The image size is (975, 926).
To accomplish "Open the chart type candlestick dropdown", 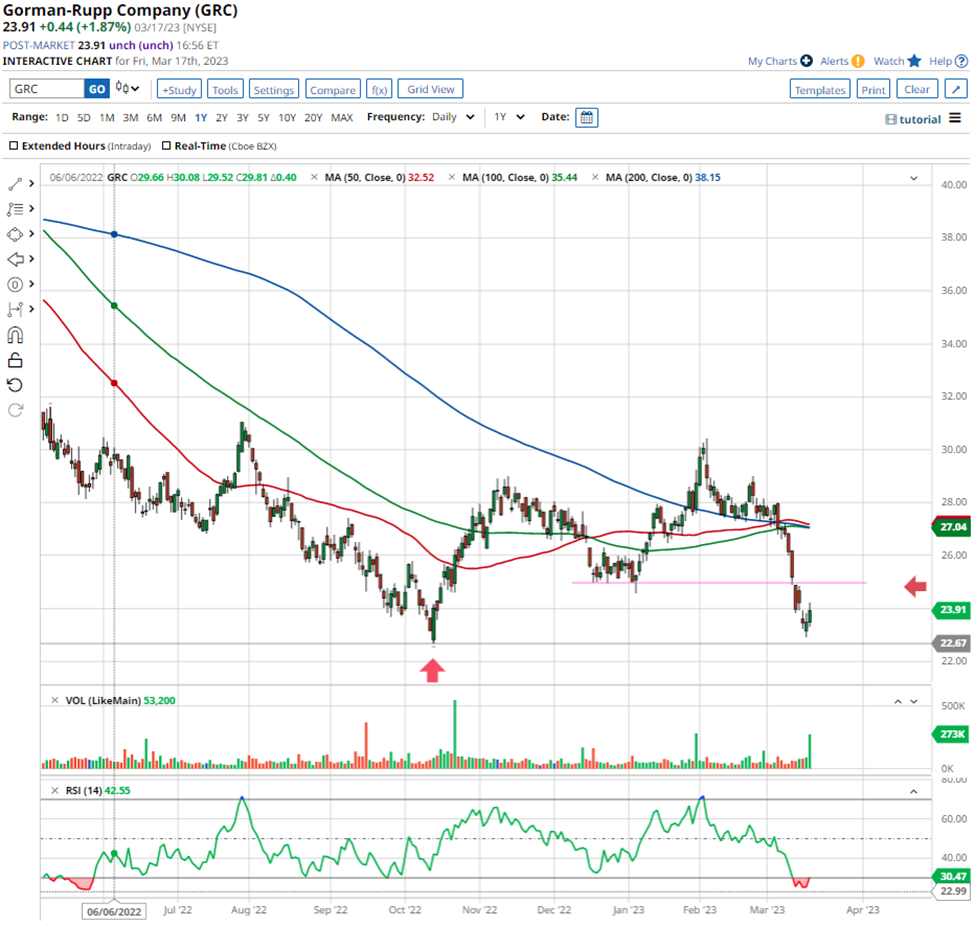I will tap(127, 88).
